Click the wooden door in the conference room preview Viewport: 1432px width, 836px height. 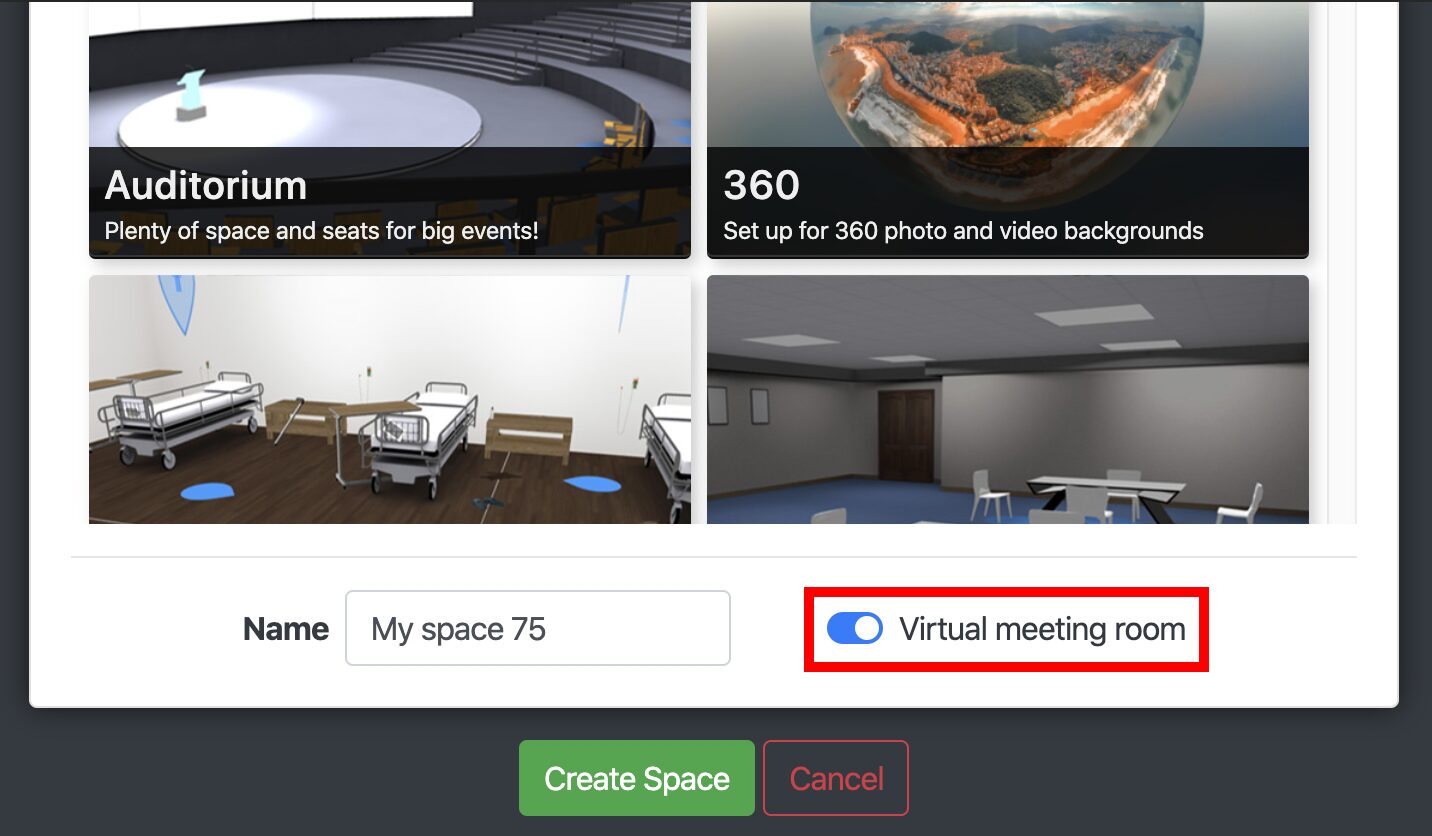point(906,436)
